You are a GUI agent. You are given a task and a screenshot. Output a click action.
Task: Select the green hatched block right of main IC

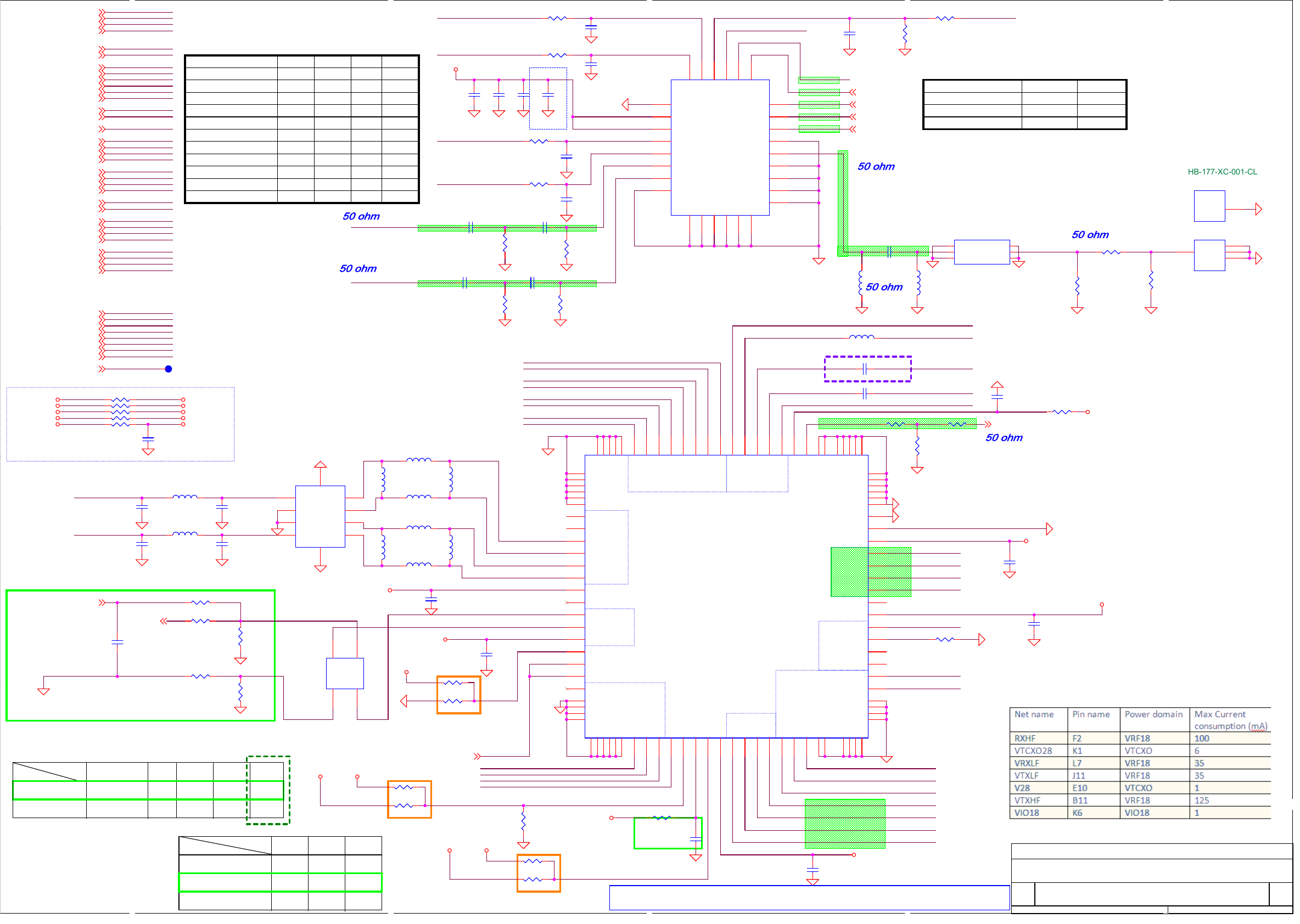click(871, 572)
